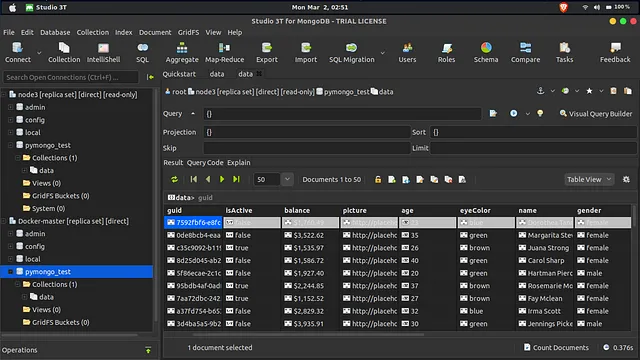Image resolution: width=640 pixels, height=360 pixels.
Task: Select the Carol Sharp name cell
Action: [545, 260]
